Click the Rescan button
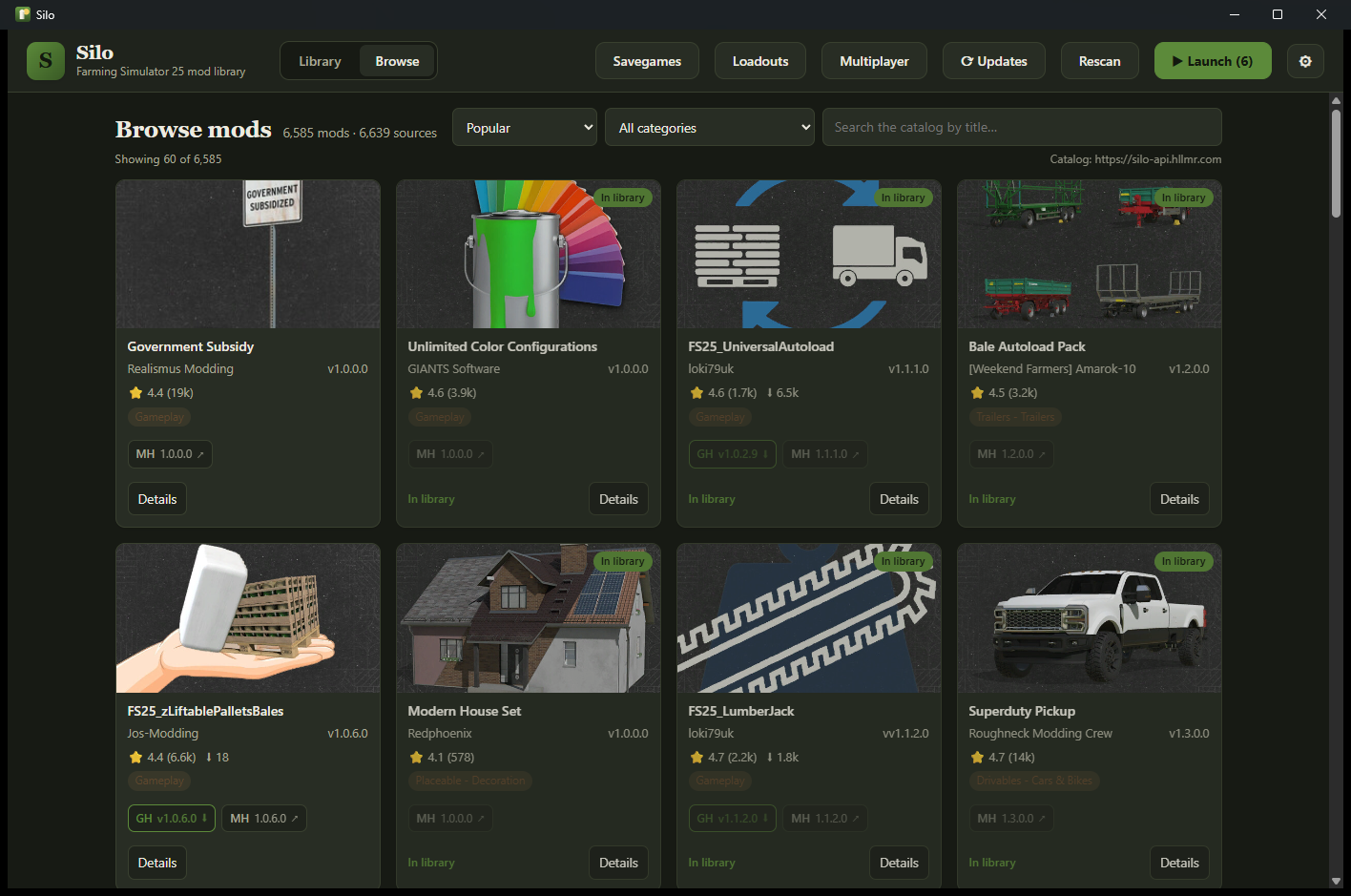 click(1100, 61)
